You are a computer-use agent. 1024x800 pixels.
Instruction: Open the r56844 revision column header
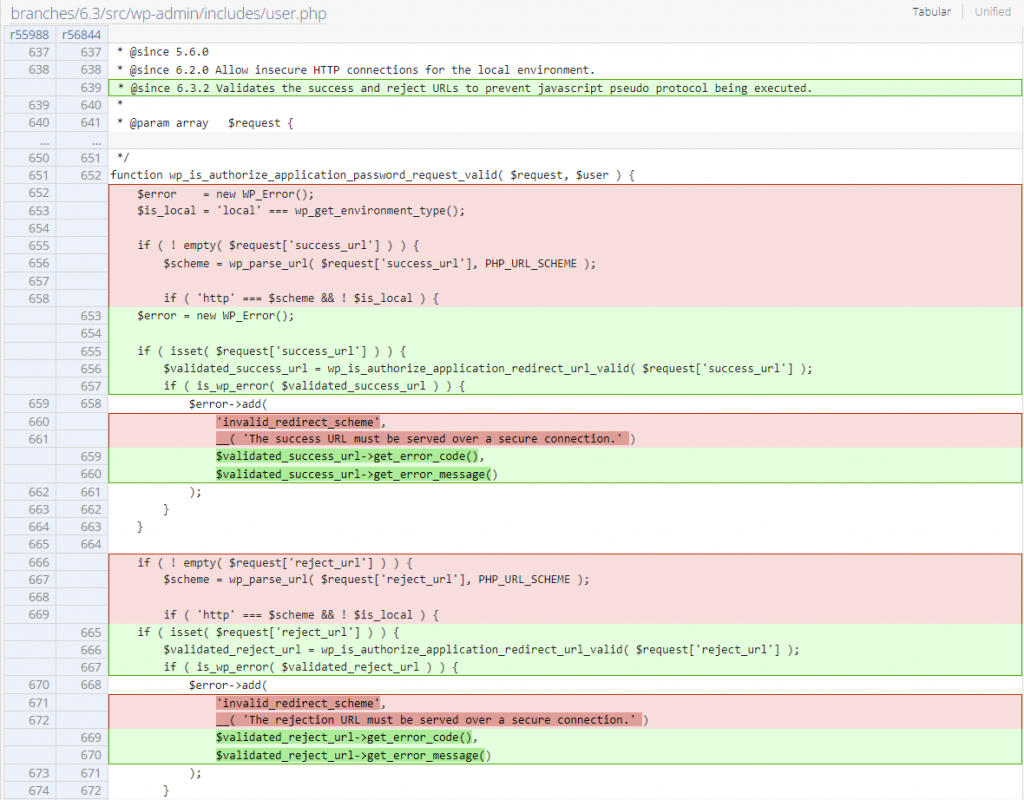(x=80, y=35)
